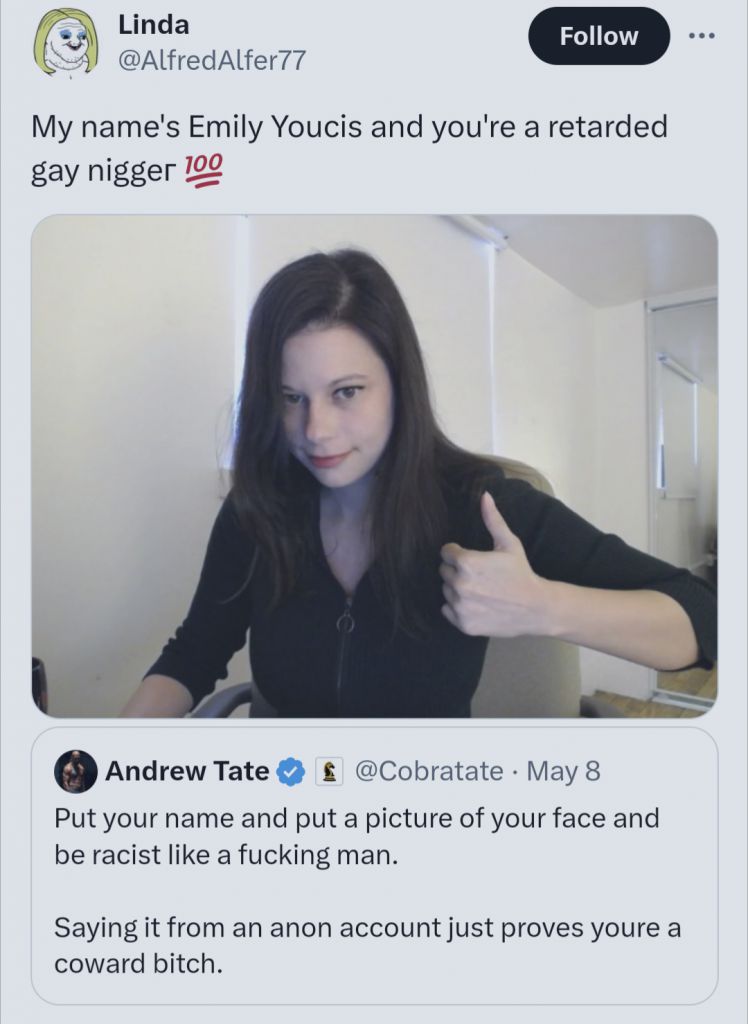The height and width of the screenshot is (1024, 748).
Task: Open the @Cobratate handle
Action: (429, 771)
